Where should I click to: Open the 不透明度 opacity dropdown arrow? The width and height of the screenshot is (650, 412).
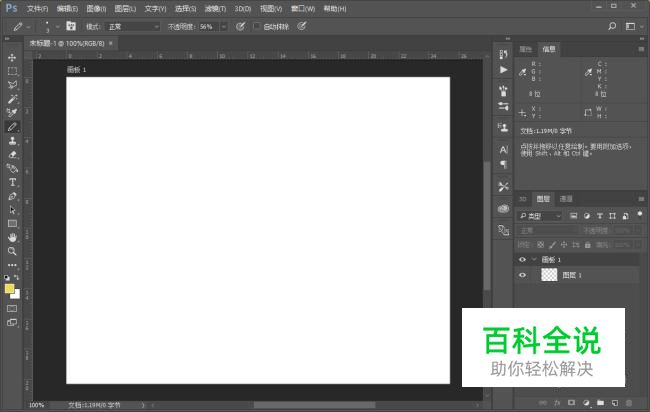tap(223, 26)
